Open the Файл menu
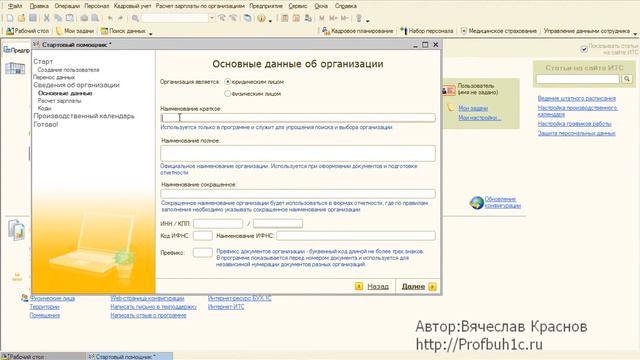 (16, 6)
